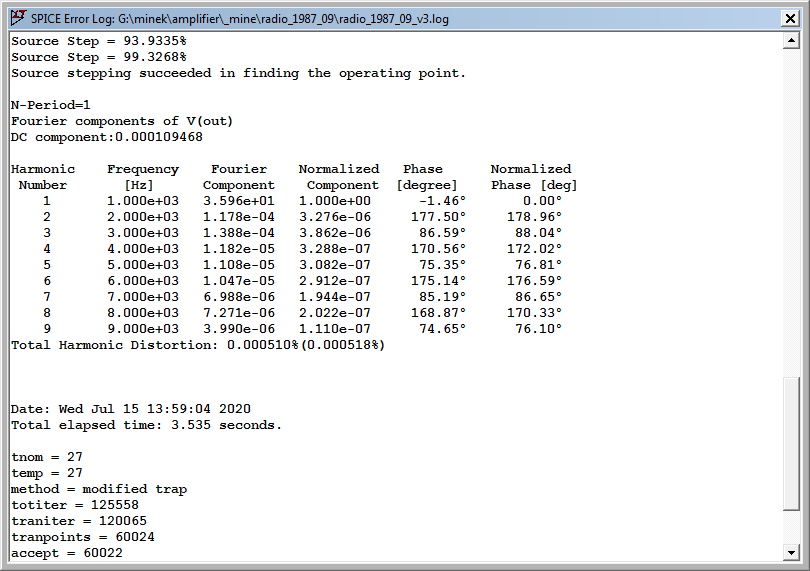Click the scrollbar up arrow
The height and width of the screenshot is (571, 810).
coord(791,40)
